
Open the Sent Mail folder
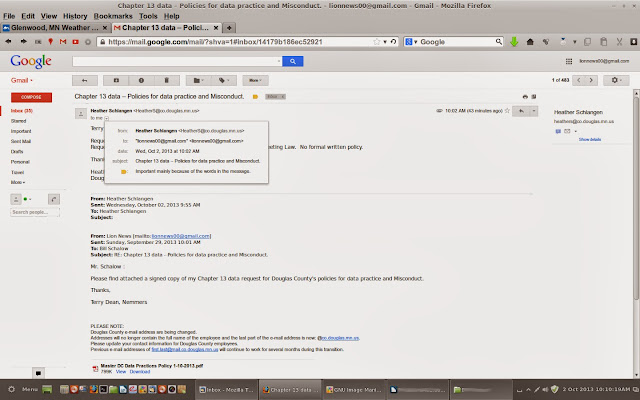21,141
